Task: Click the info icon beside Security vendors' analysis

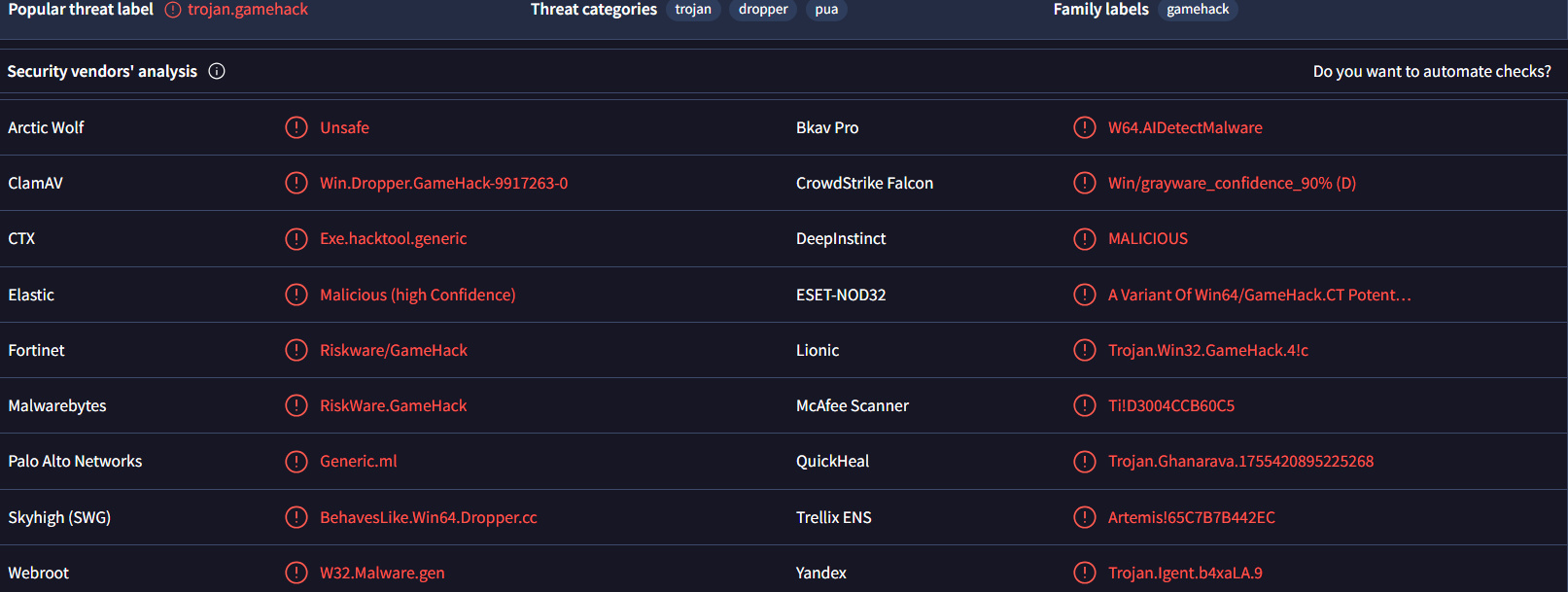Action: tap(217, 71)
